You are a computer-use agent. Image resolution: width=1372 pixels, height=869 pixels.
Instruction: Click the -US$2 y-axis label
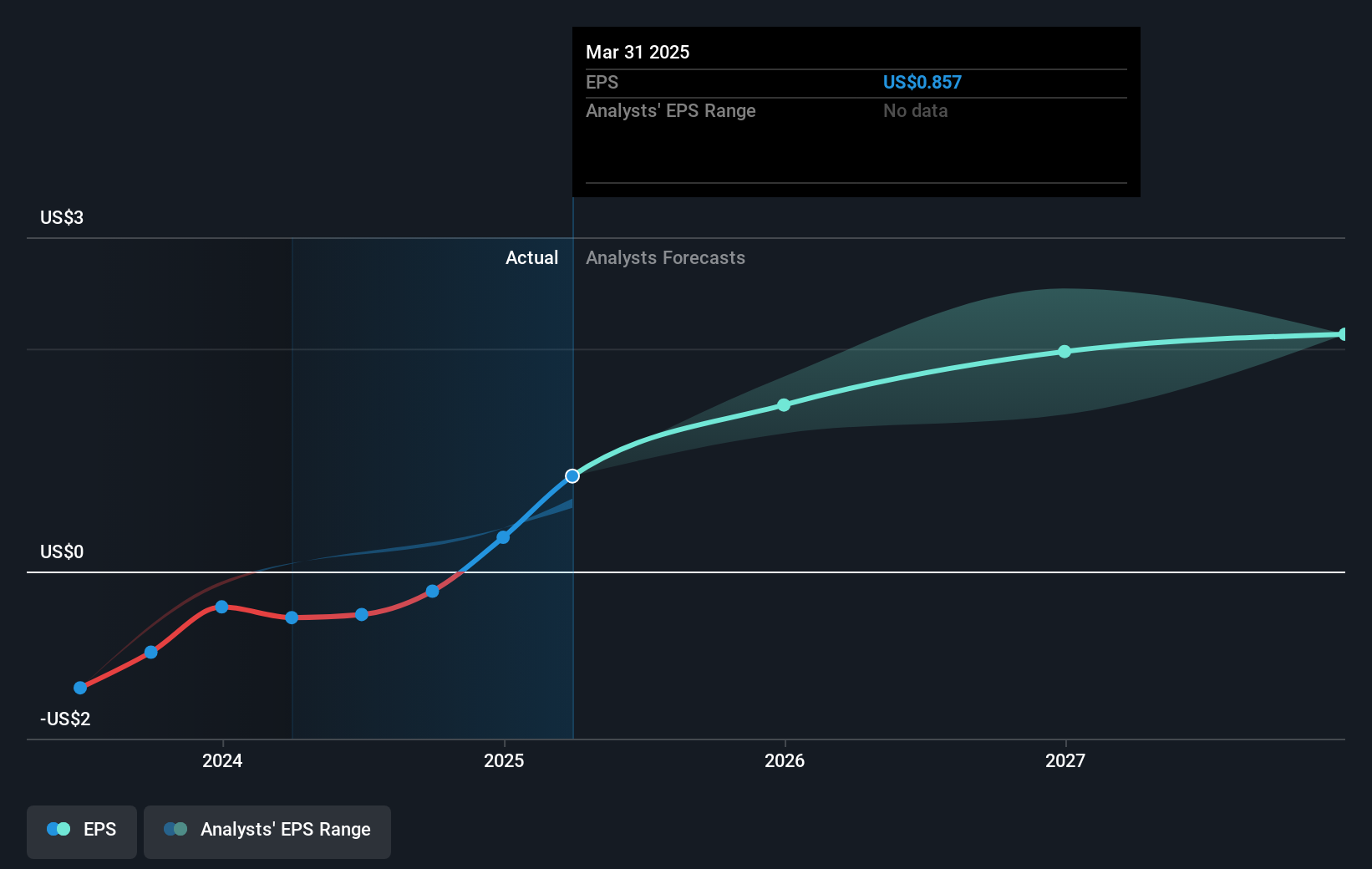point(65,719)
